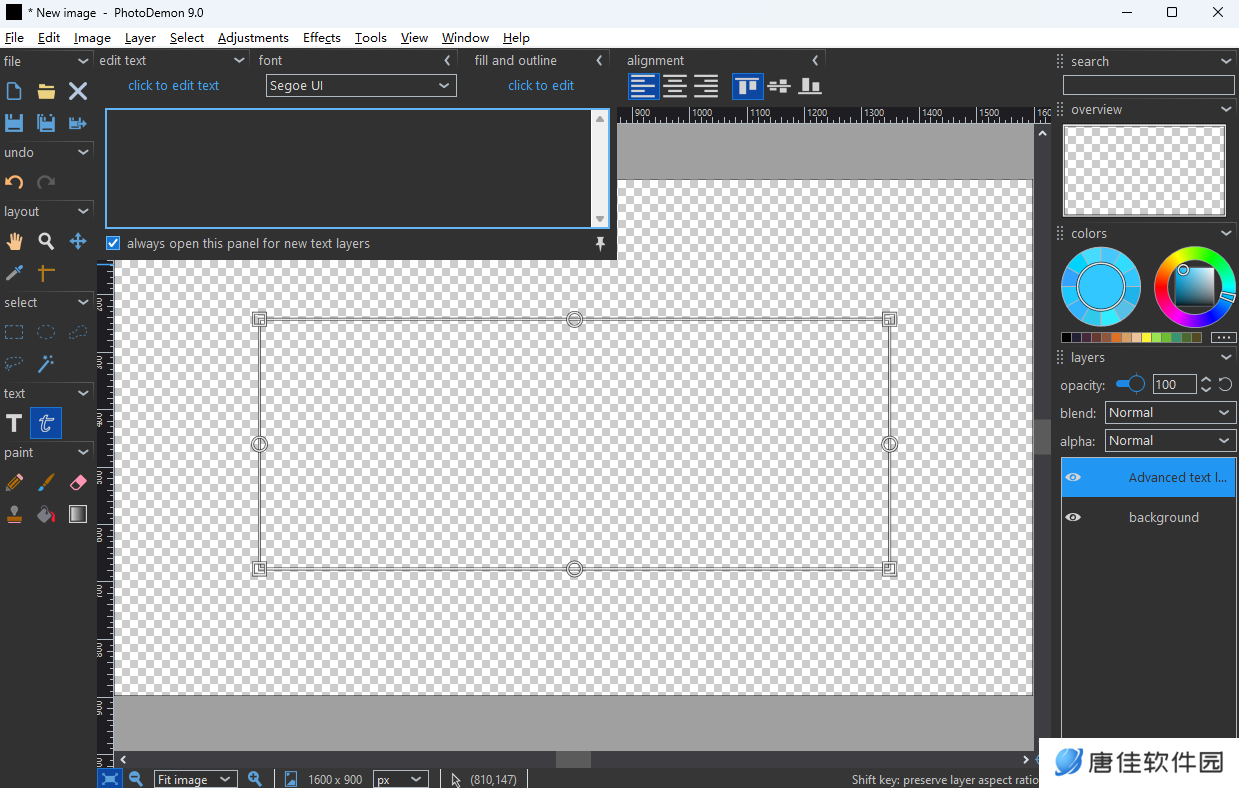Open the Effects menu

click(x=322, y=38)
